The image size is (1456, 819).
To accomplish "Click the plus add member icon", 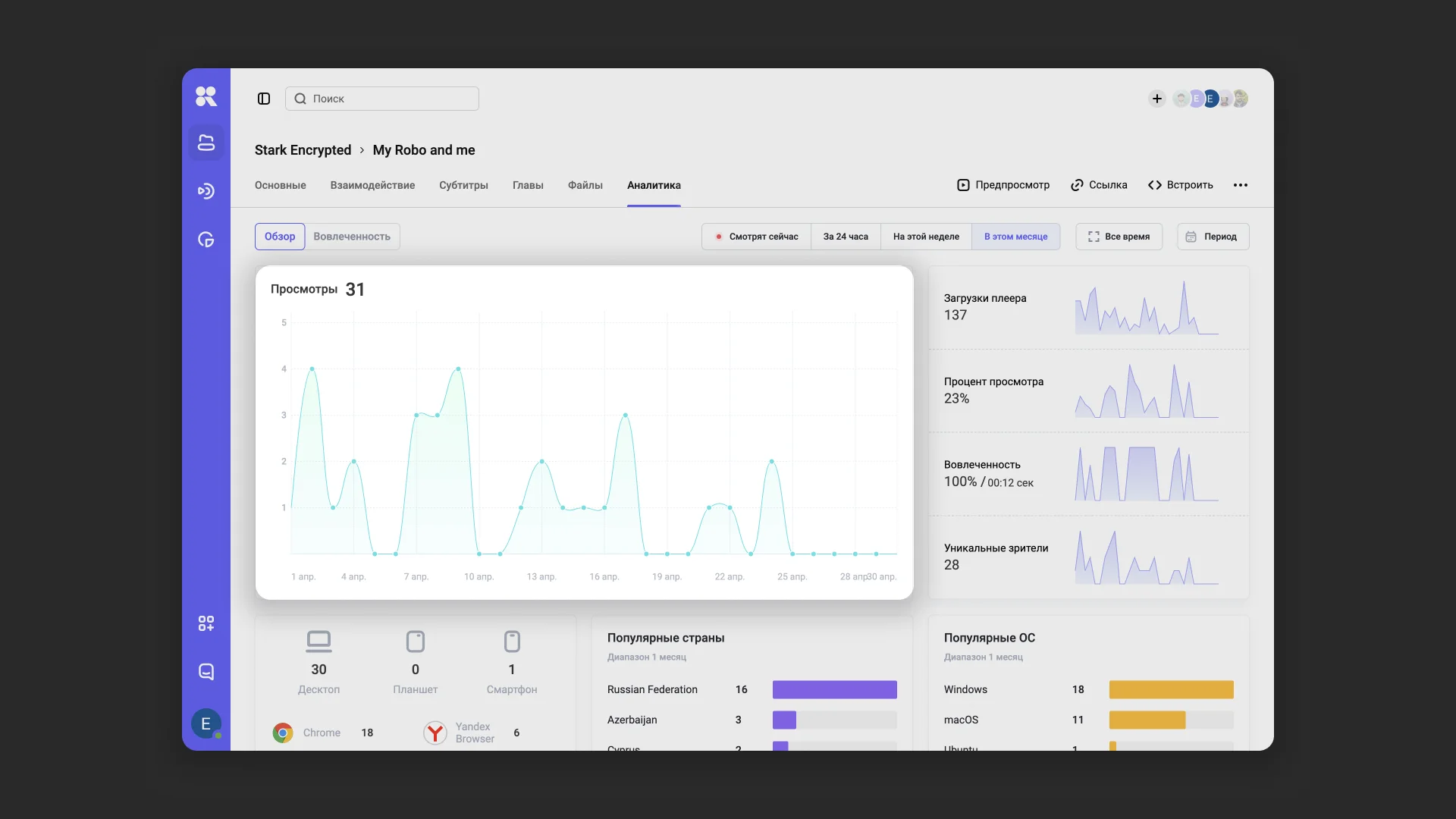I will 1156,99.
